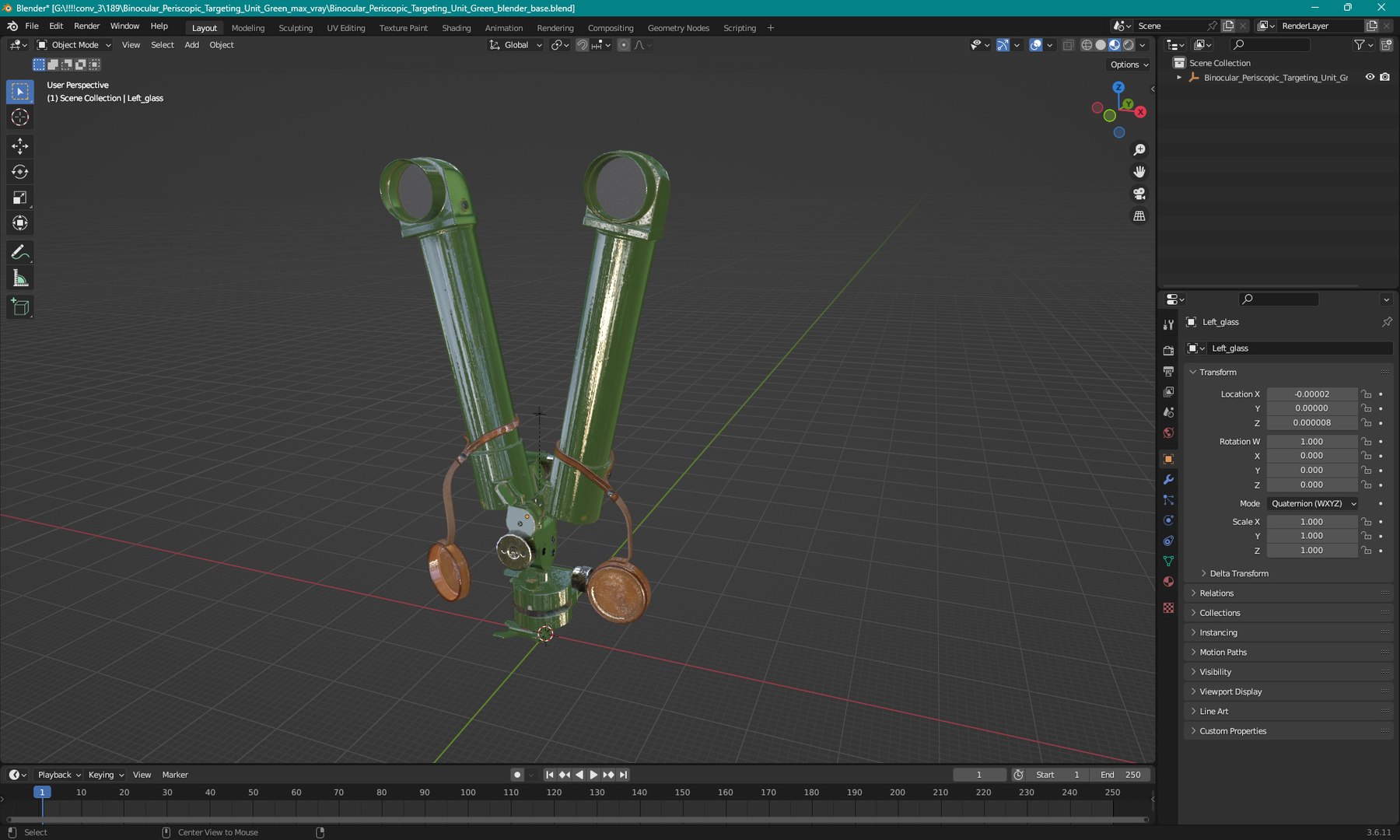
Task: Expand the Relations panel
Action: (1216, 593)
